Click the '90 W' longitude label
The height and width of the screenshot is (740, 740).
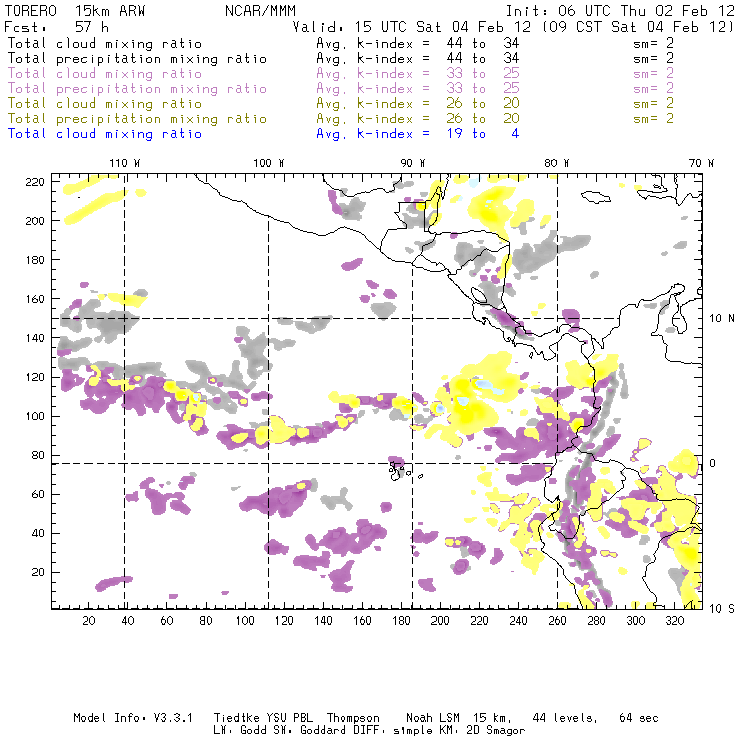coord(412,163)
